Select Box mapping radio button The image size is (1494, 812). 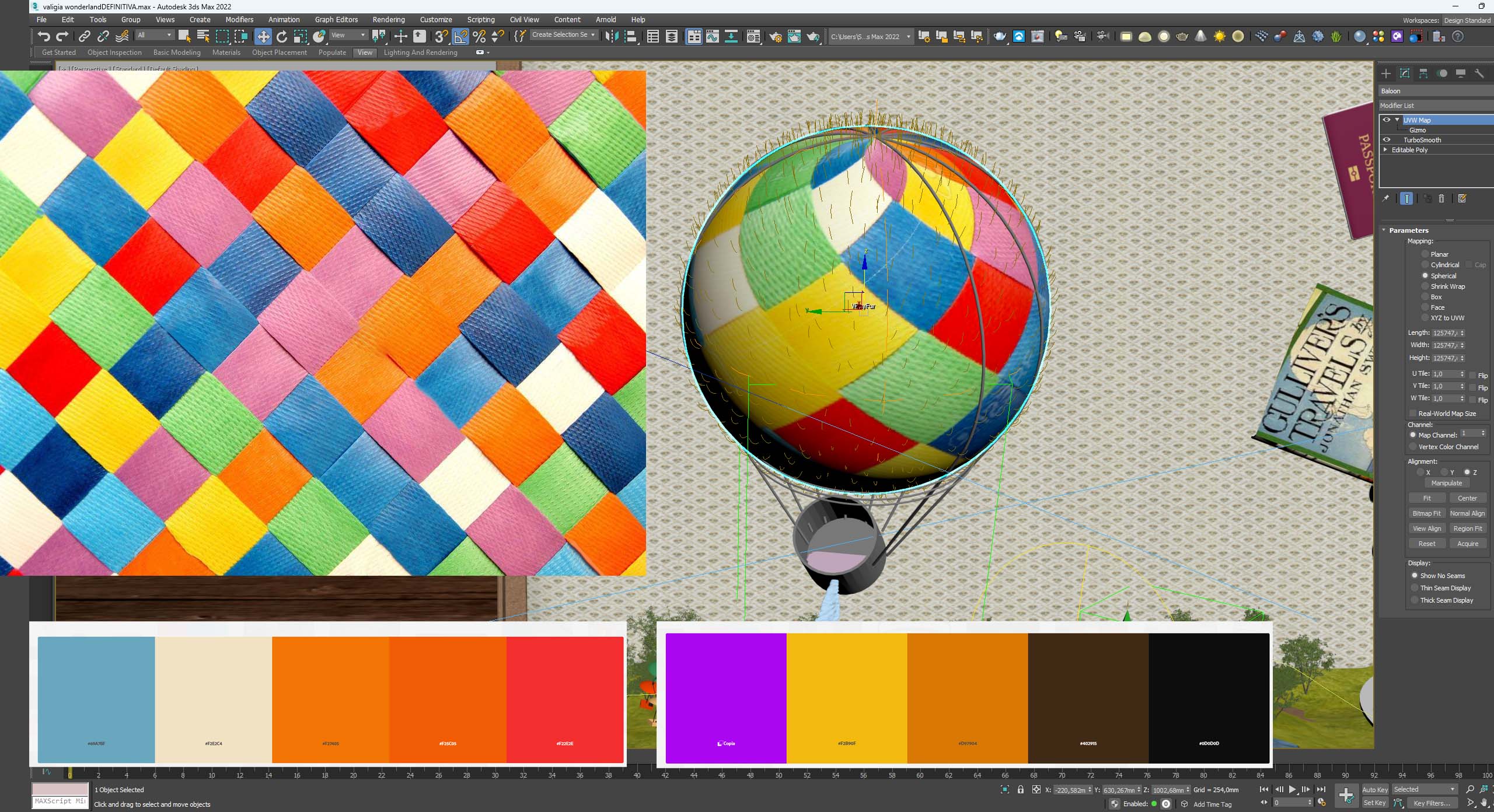tap(1425, 297)
